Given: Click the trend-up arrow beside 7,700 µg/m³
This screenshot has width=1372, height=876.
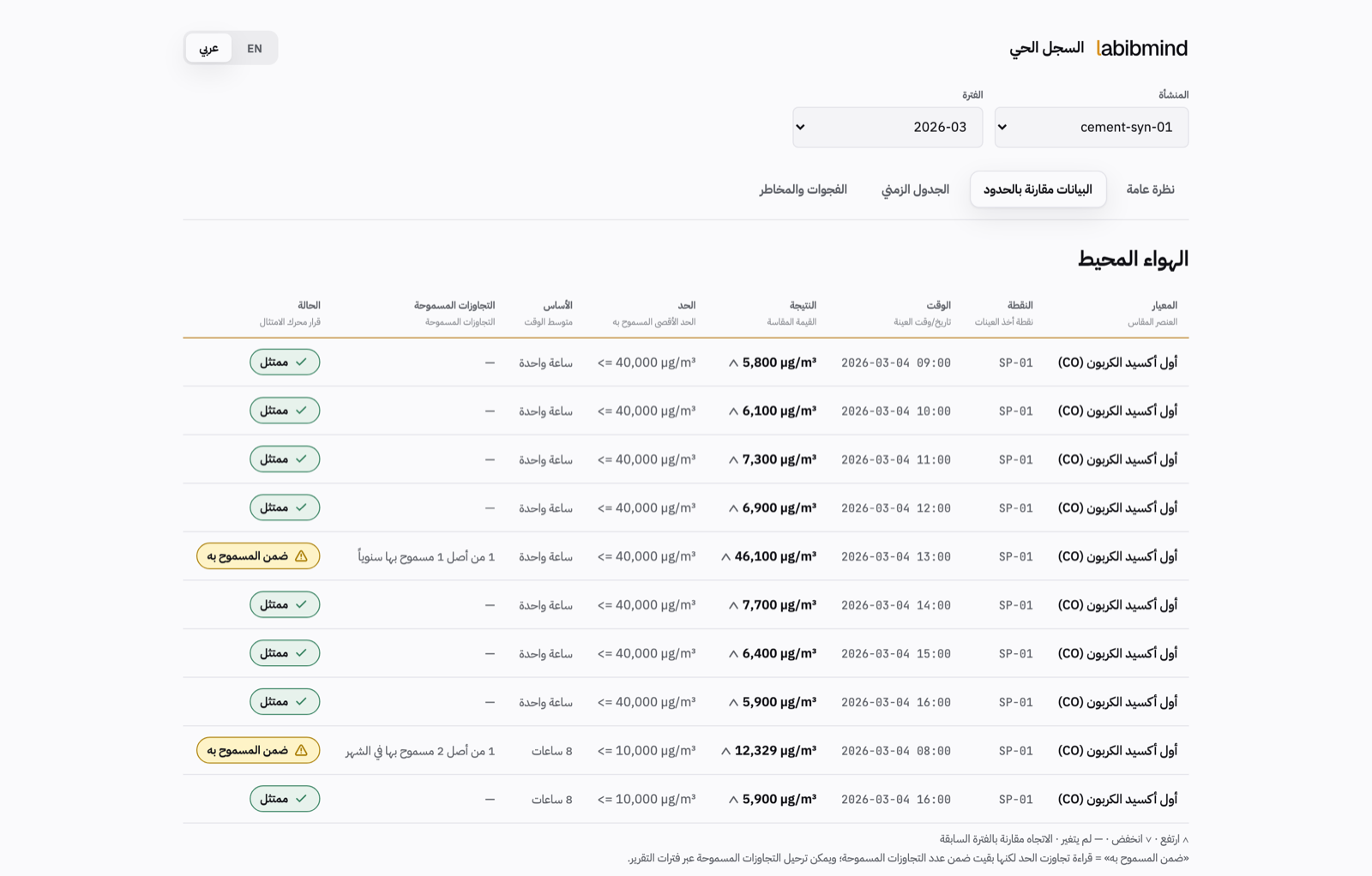Looking at the screenshot, I should point(733,605).
